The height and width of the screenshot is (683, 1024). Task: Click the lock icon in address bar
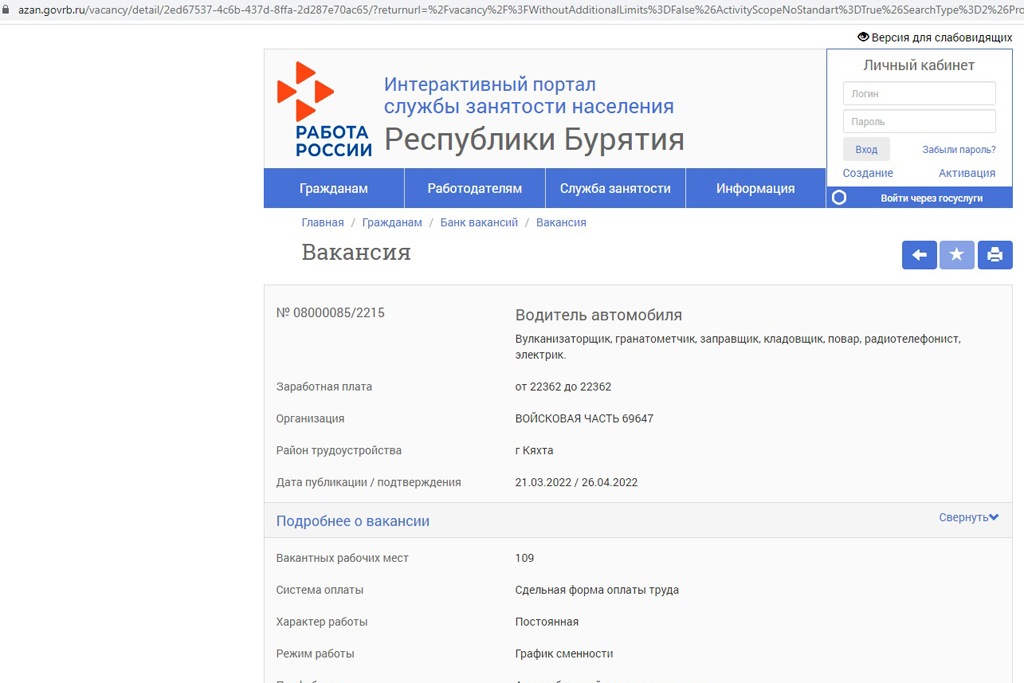tap(6, 8)
